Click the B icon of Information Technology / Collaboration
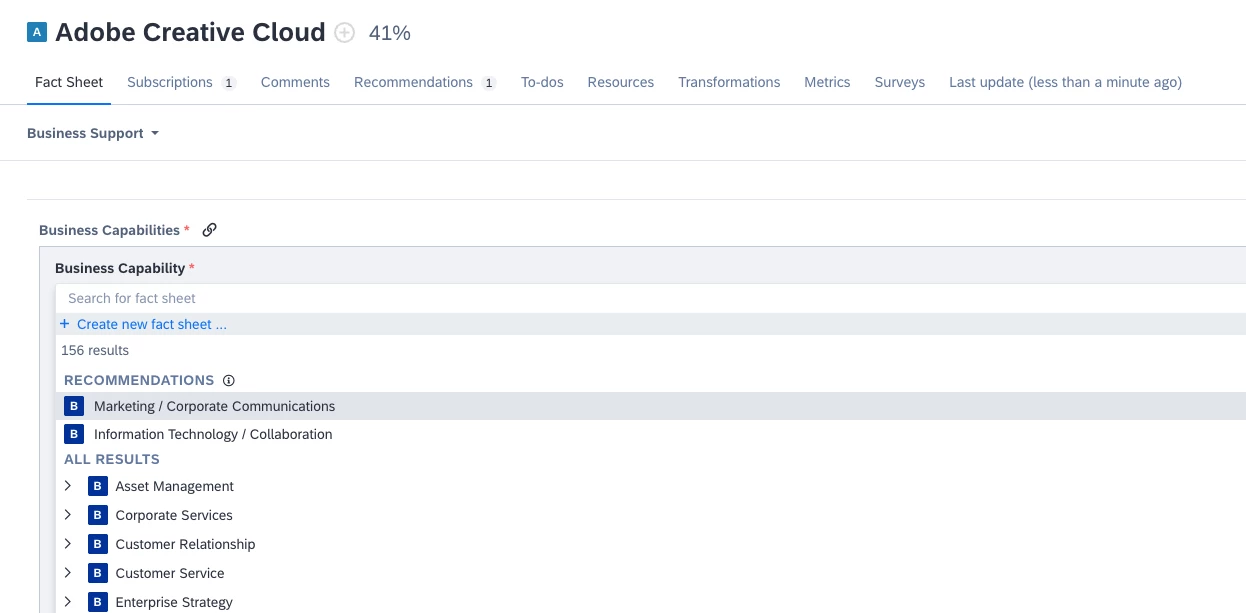1246x613 pixels. tap(74, 434)
